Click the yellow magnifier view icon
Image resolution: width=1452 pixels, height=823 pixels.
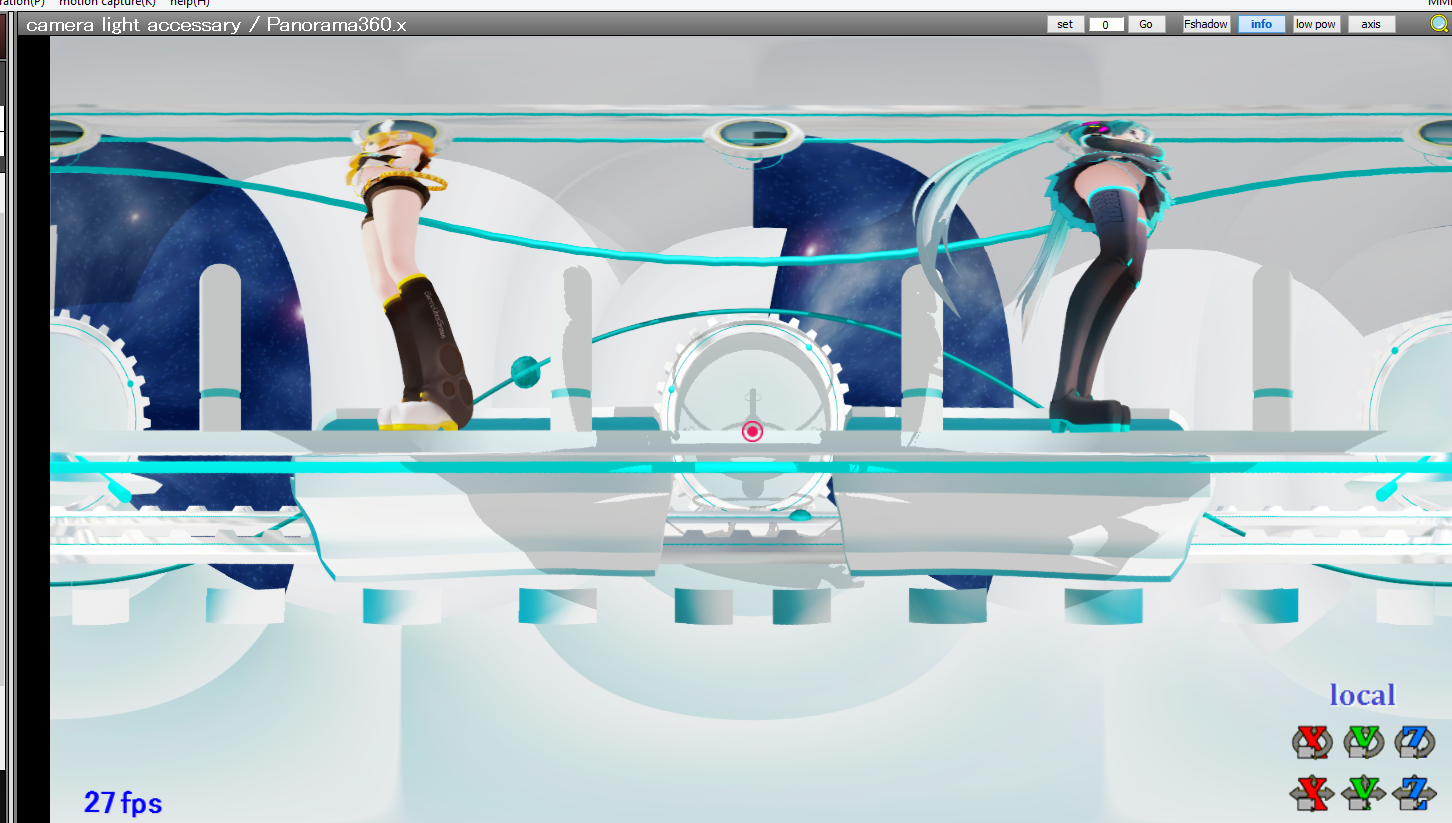click(1438, 24)
